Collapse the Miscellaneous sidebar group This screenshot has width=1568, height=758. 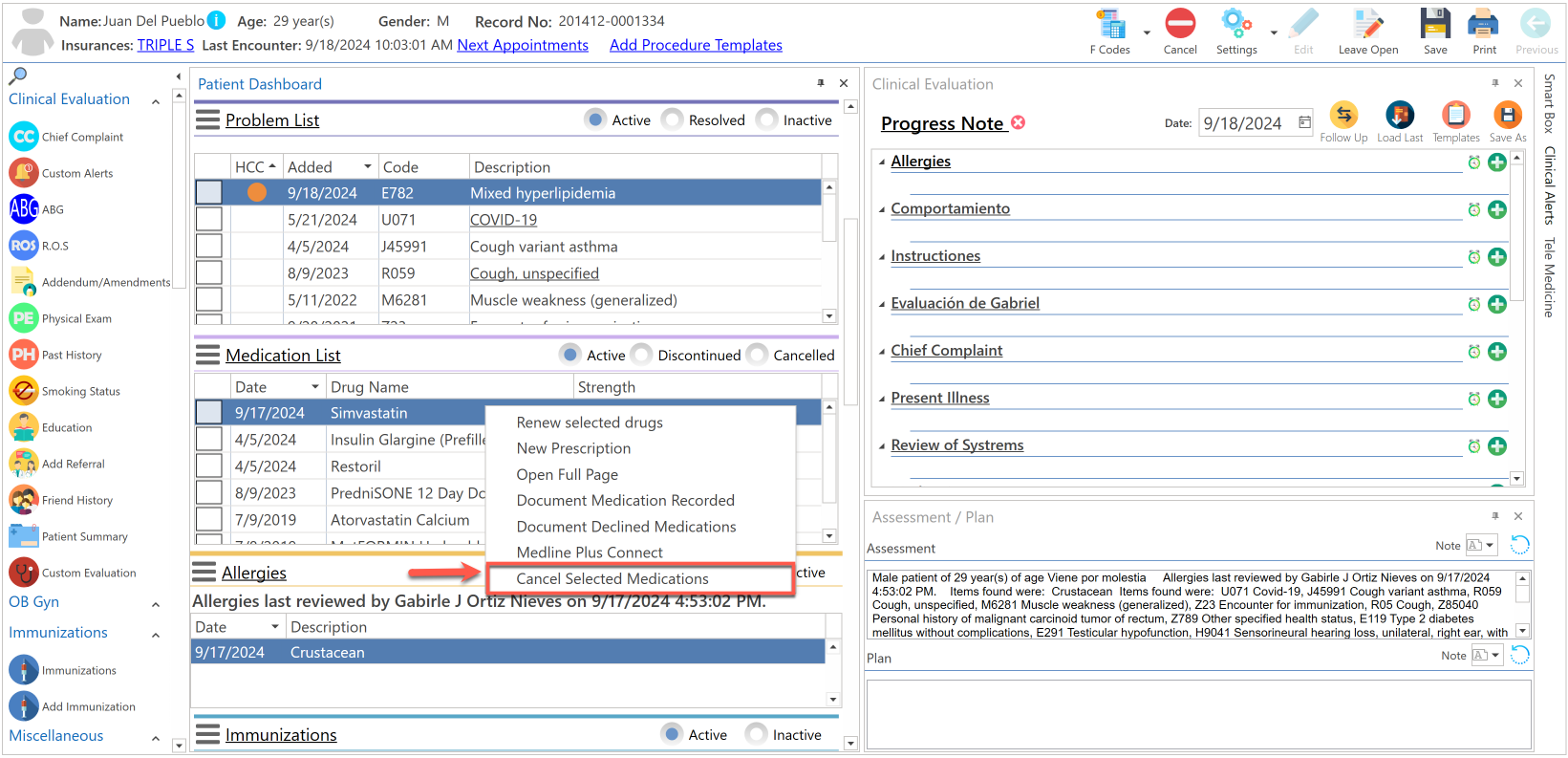point(156,738)
